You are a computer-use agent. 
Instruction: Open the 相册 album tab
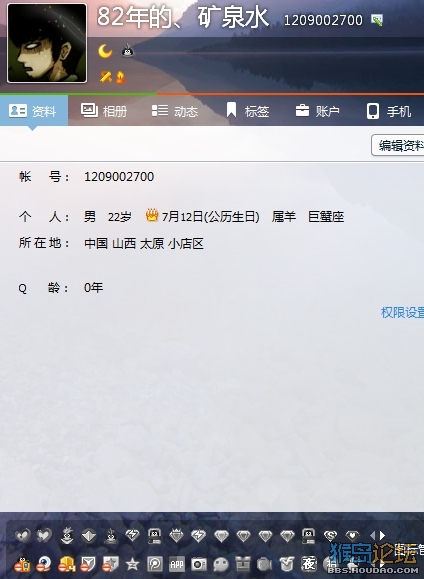pos(104,111)
